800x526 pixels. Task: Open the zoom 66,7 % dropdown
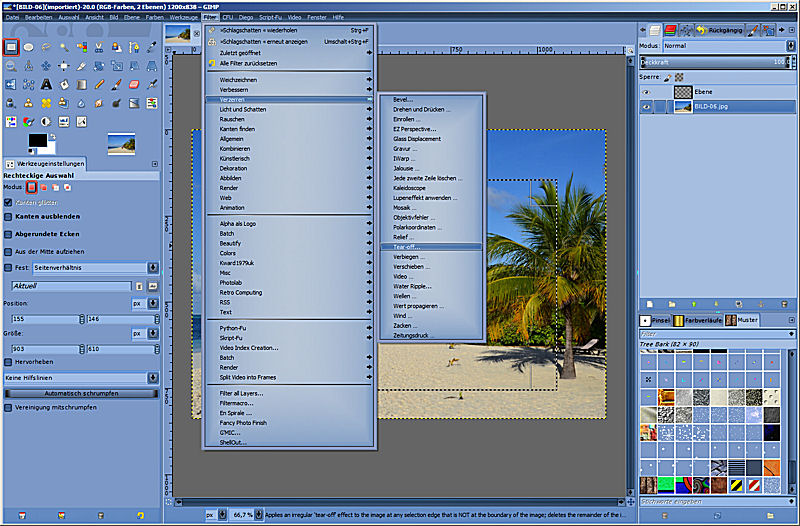tap(247, 515)
